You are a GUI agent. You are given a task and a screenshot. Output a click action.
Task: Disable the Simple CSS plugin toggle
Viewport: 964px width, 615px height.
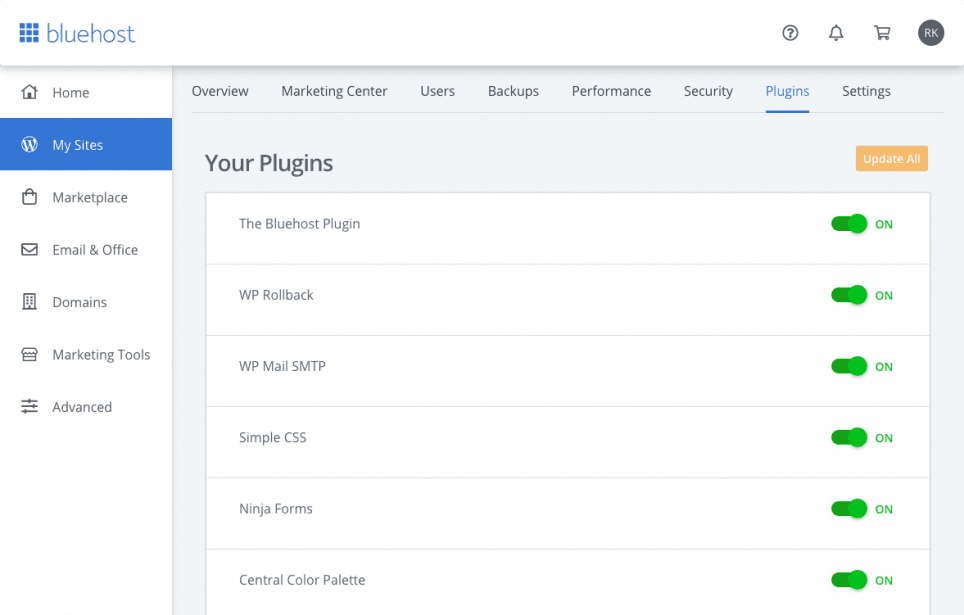click(x=849, y=438)
